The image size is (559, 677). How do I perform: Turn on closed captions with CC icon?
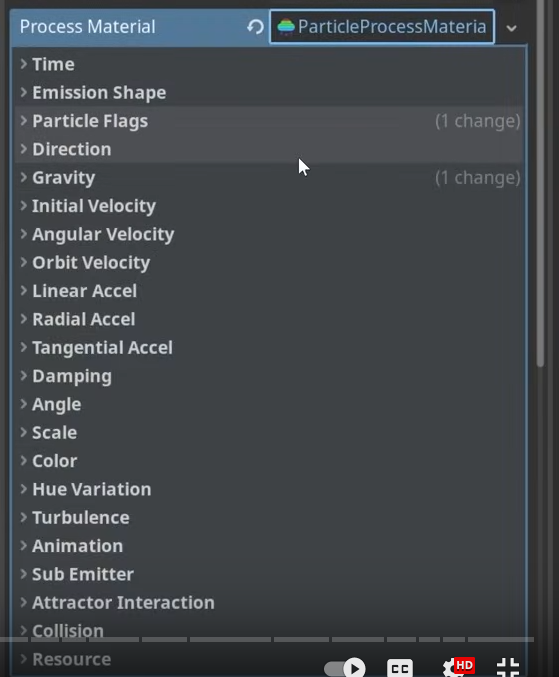click(x=400, y=668)
